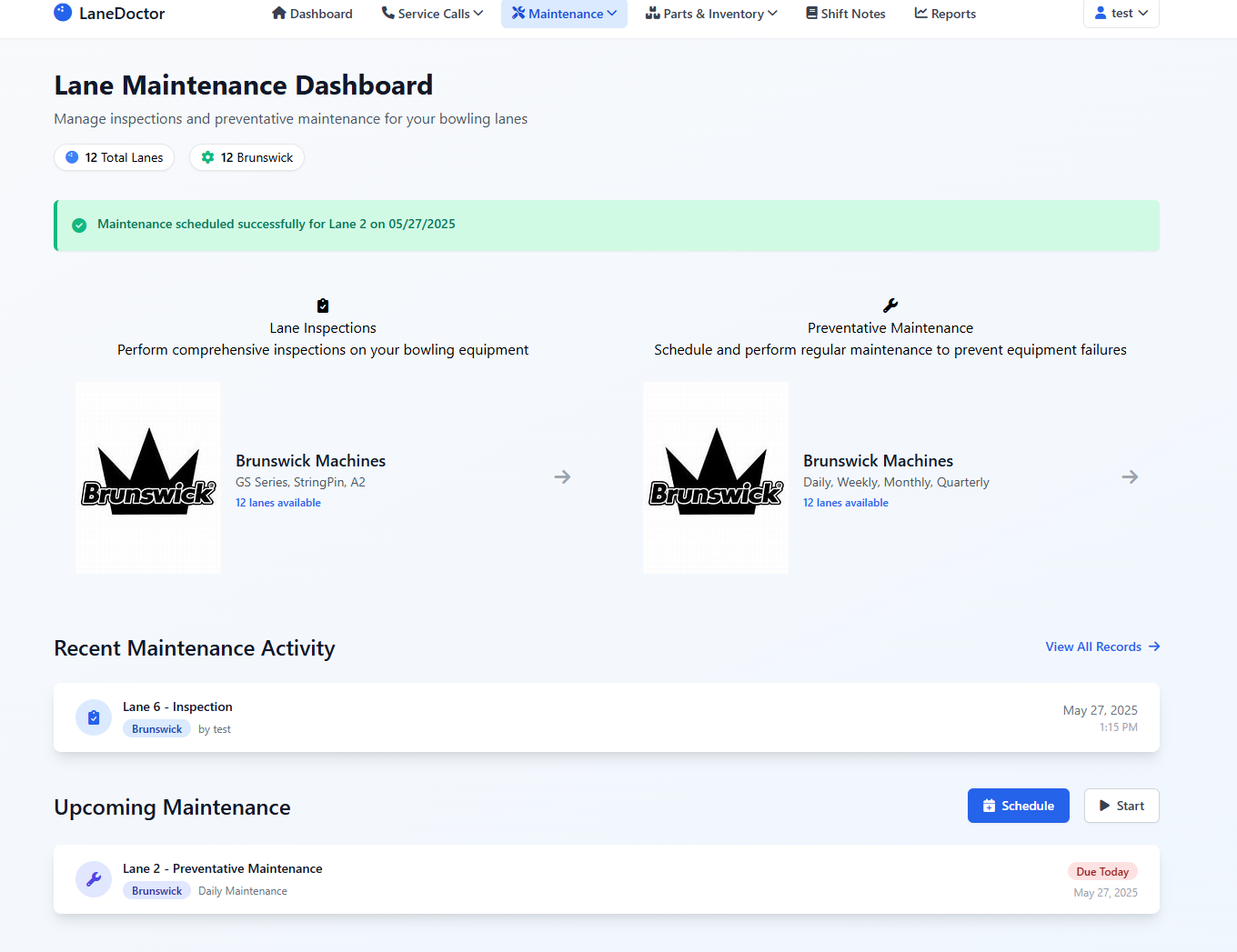
Task: Click the wrench icon above Preventative Maintenance
Action: pos(890,306)
